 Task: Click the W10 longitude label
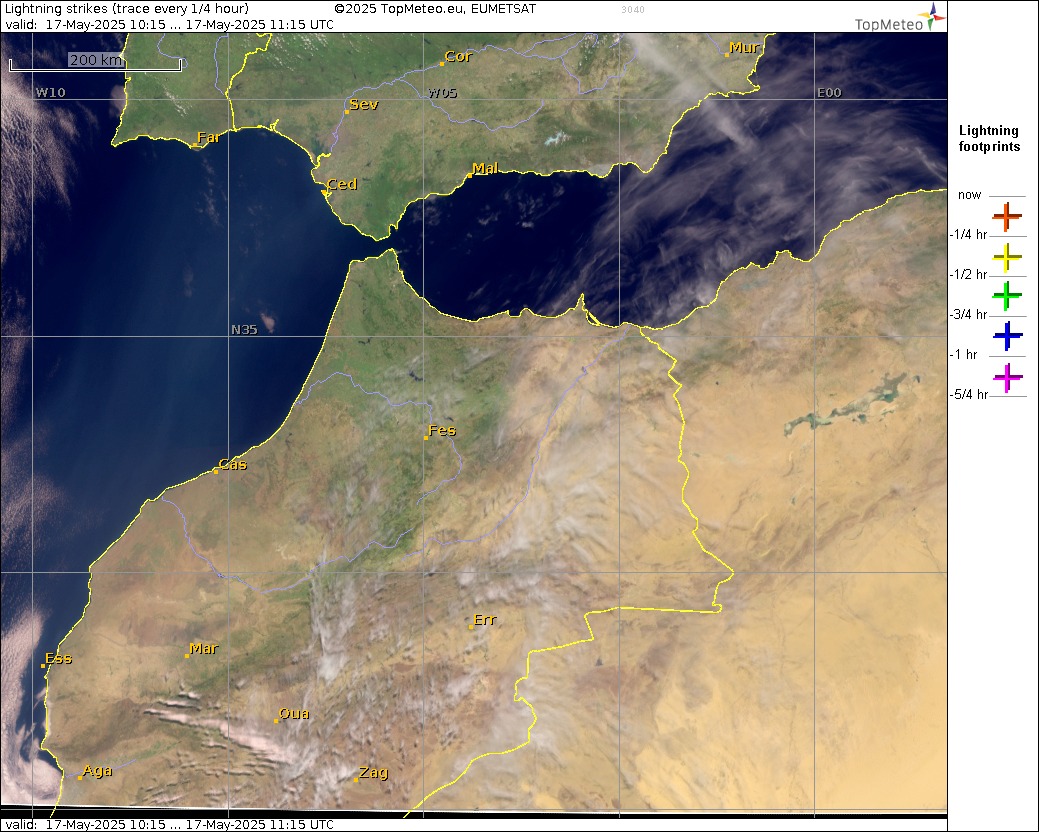click(x=50, y=93)
